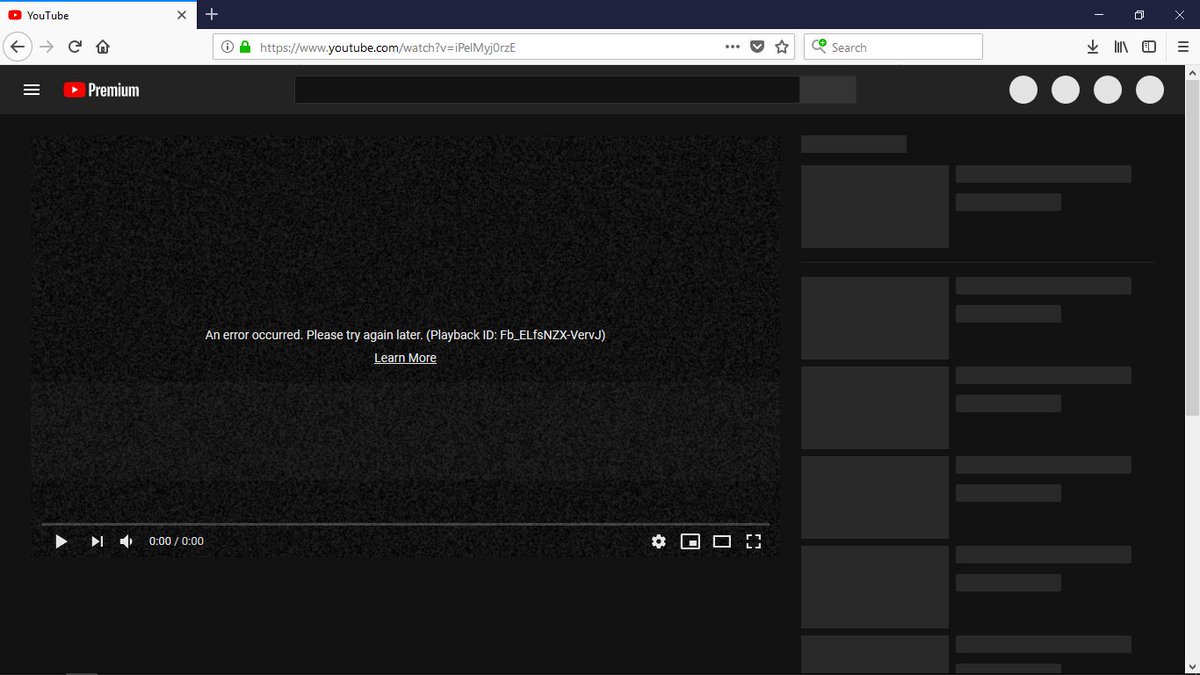
Task: Skip to the next video
Action: coord(97,541)
